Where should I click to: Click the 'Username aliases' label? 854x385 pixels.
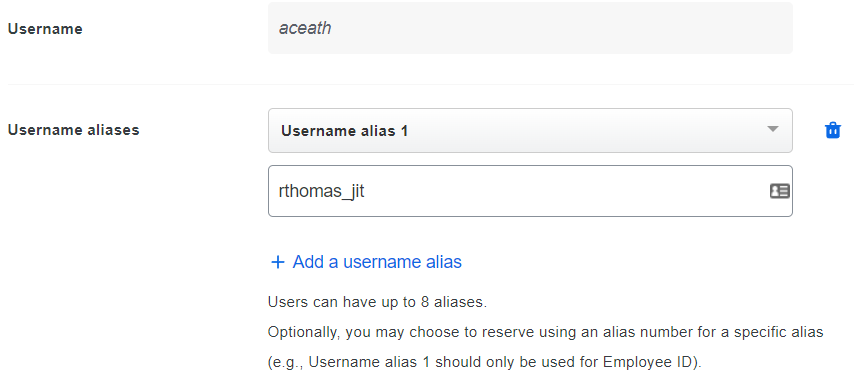(x=74, y=130)
